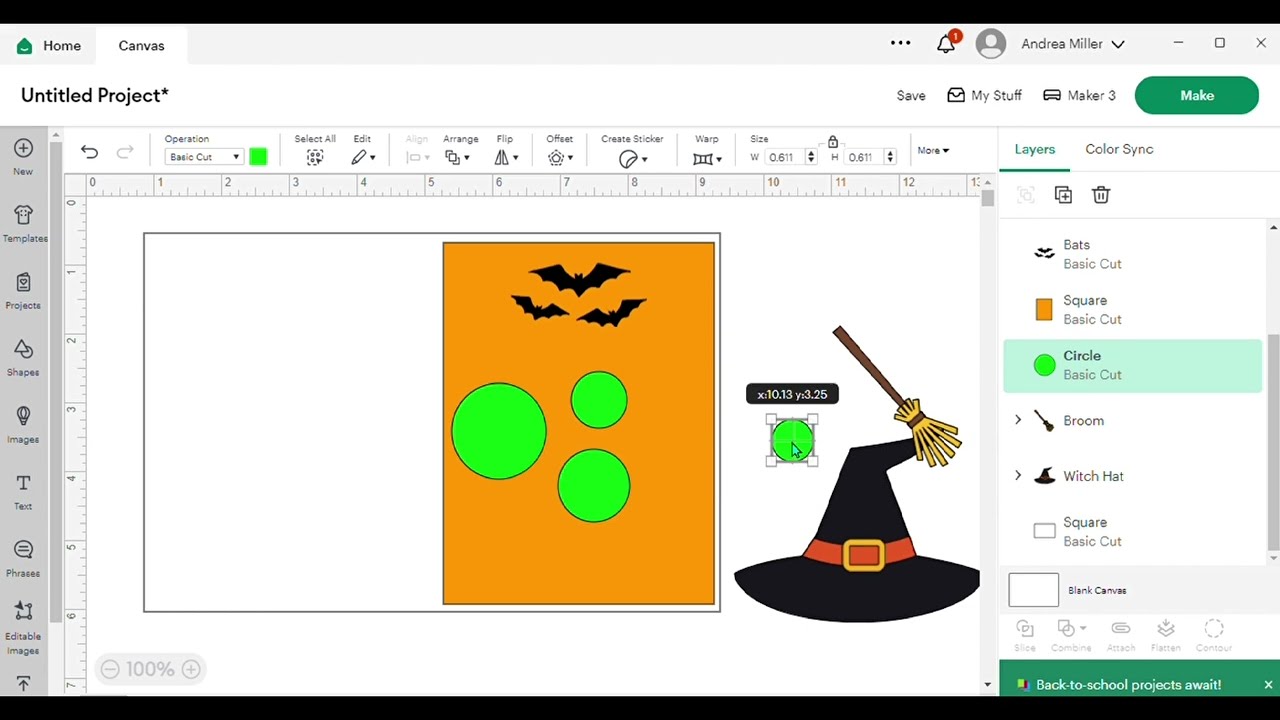Click the Undo arrow
Viewport: 1280px width, 720px height.
click(x=89, y=151)
